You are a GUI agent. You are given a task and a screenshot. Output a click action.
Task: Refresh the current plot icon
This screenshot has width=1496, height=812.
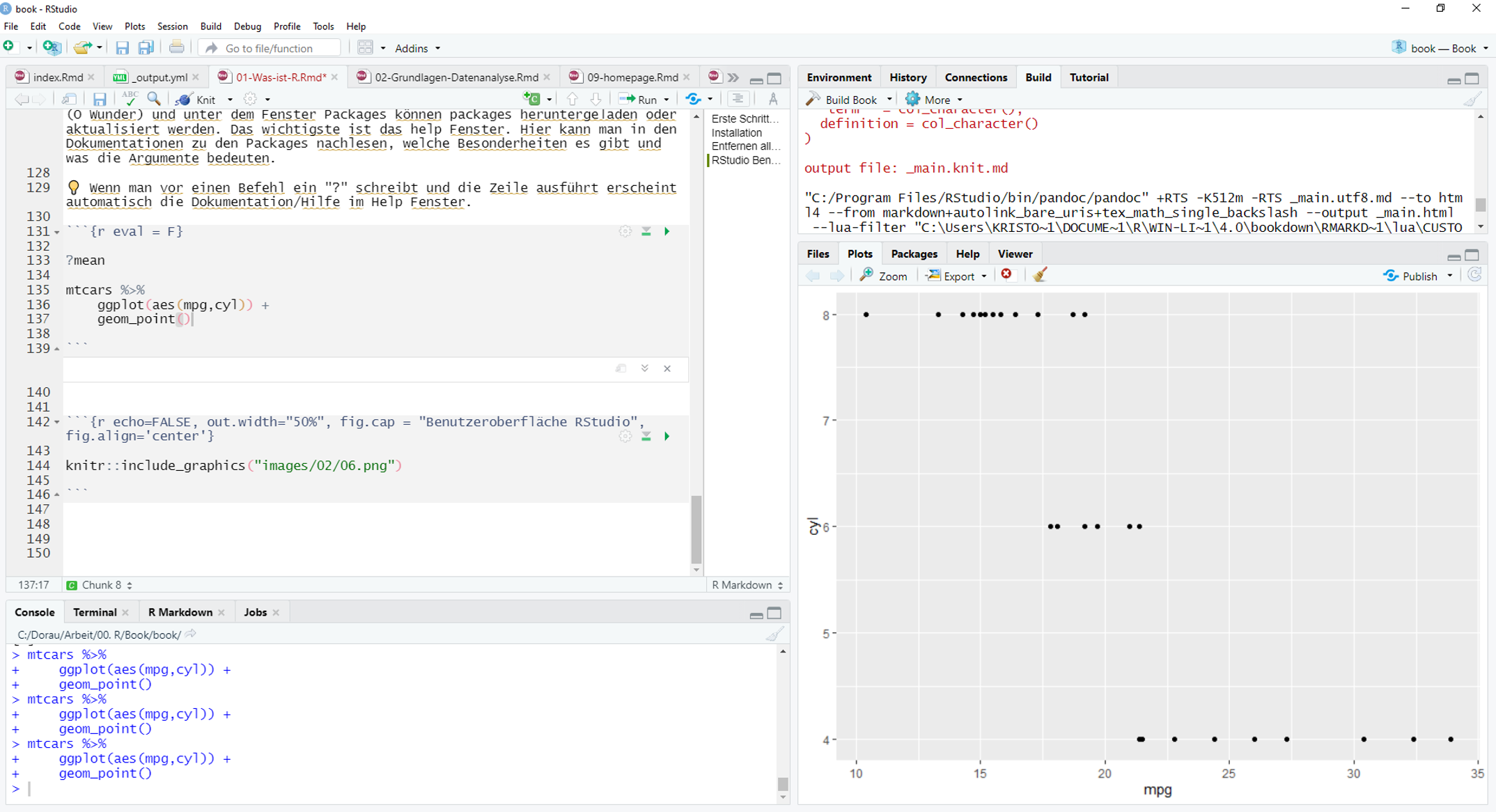[1474, 275]
